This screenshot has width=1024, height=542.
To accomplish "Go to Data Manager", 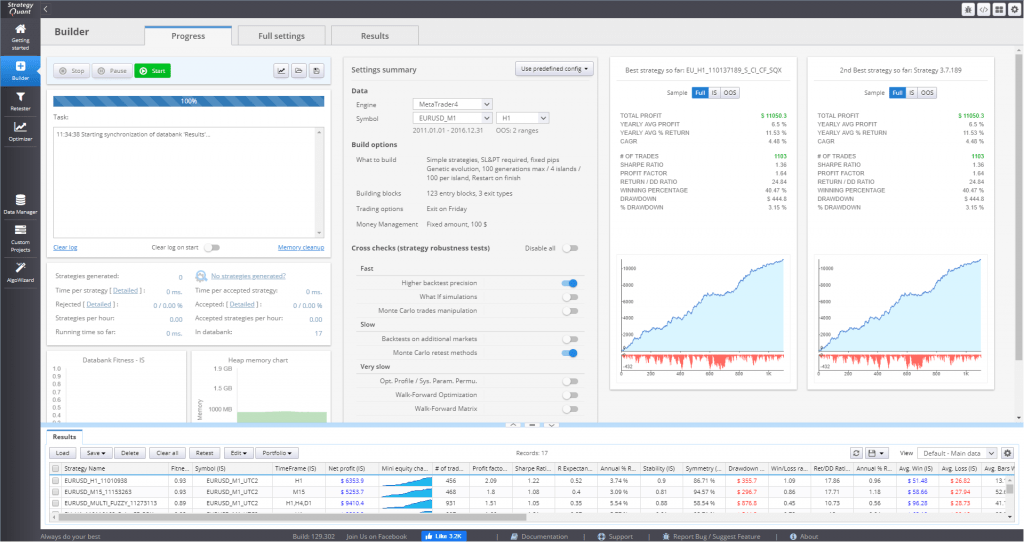I will [x=20, y=204].
